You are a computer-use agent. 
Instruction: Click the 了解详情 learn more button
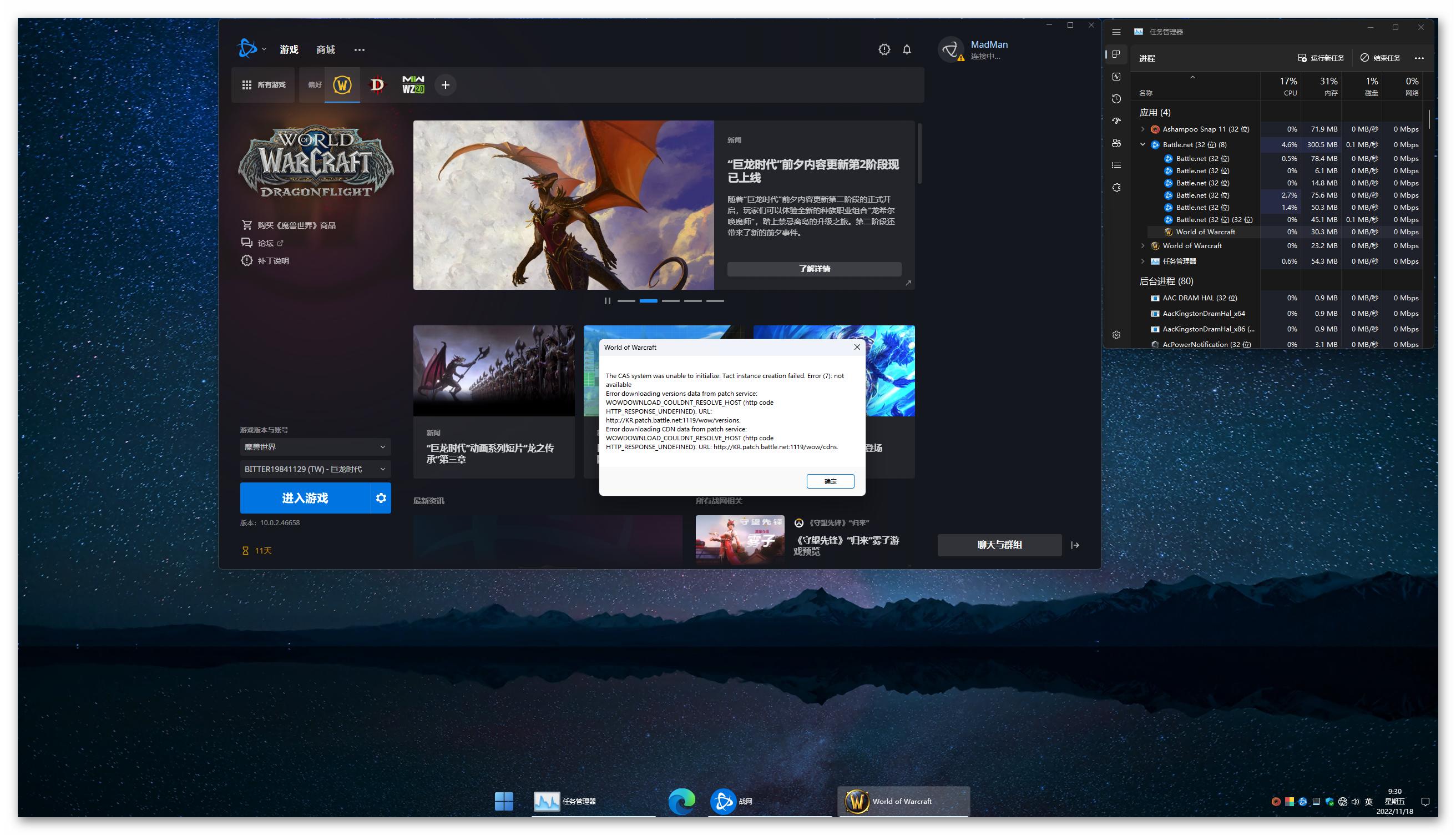coord(813,268)
